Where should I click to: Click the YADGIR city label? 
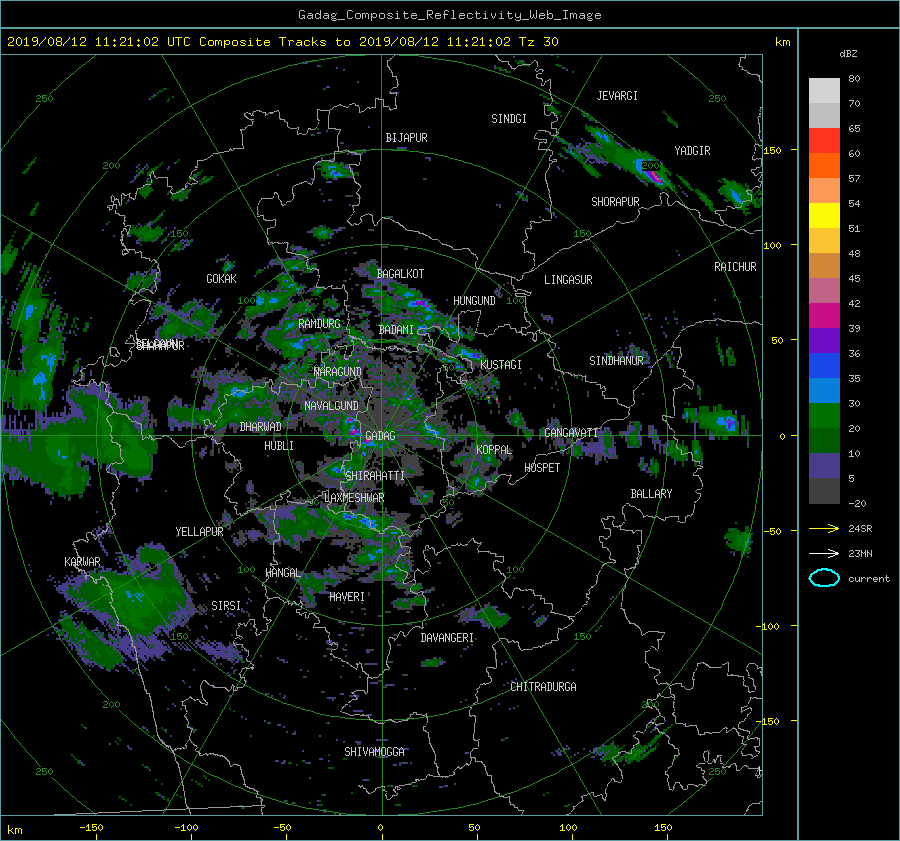[x=692, y=151]
